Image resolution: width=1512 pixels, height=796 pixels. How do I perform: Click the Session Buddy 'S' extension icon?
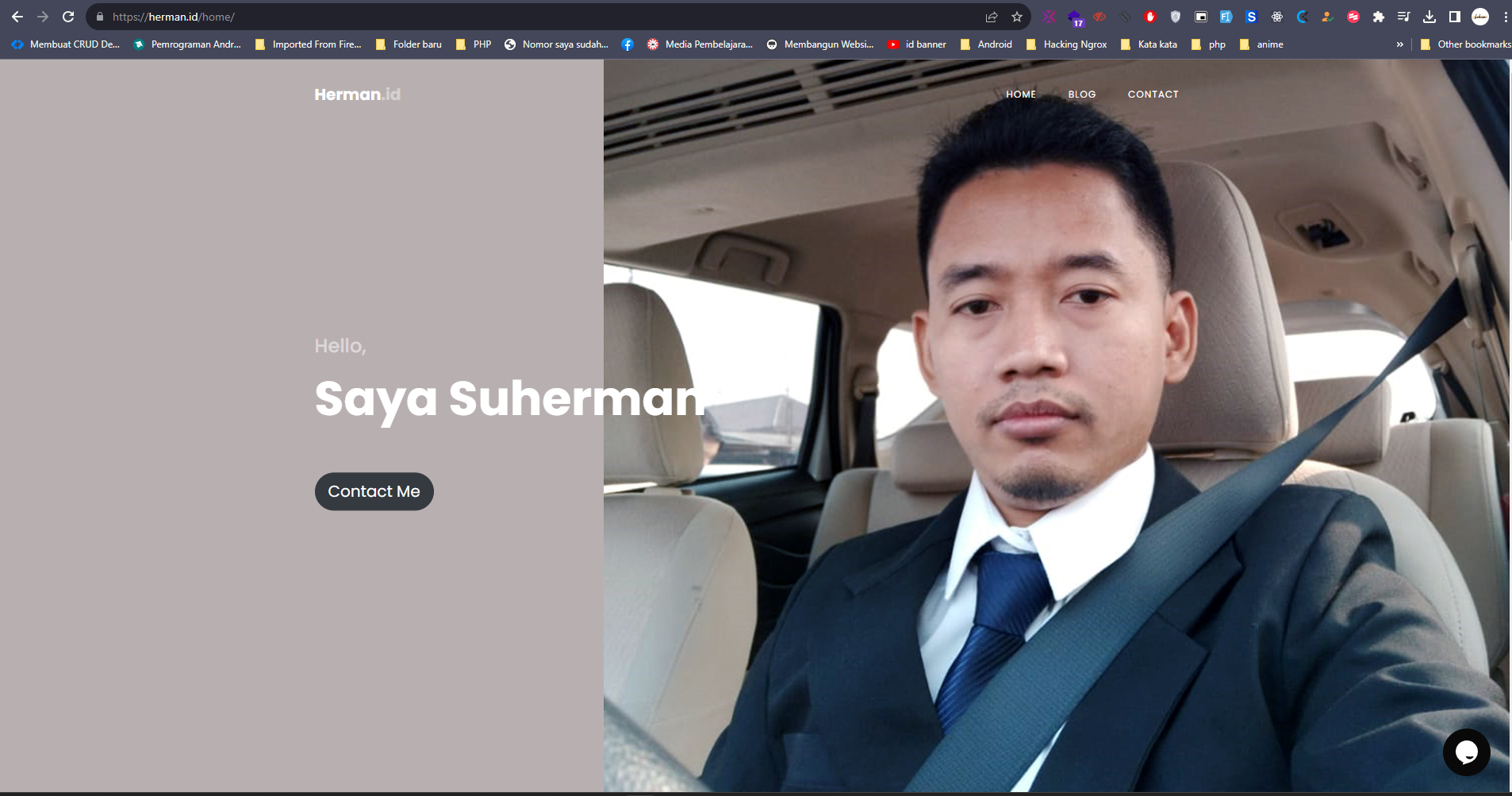coord(1251,16)
